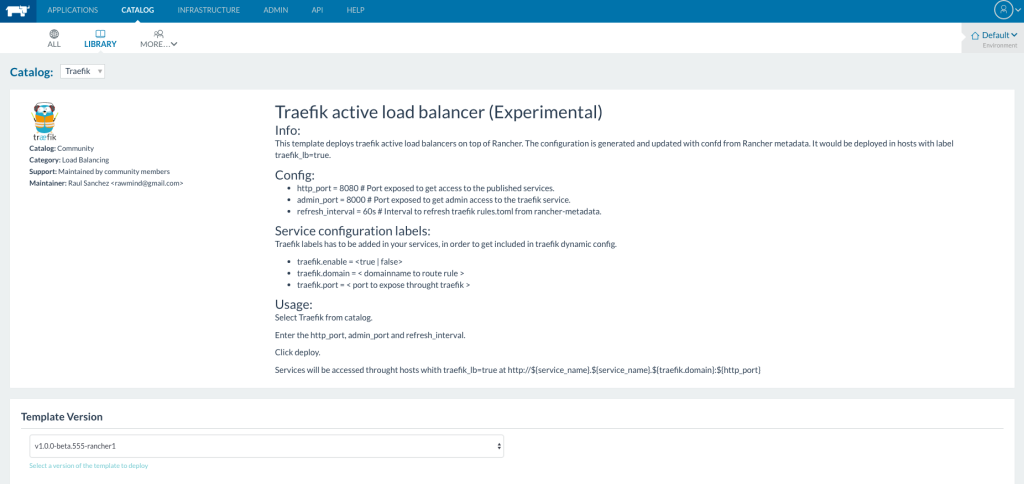
Task: Open the HELP link
Action: coord(355,10)
